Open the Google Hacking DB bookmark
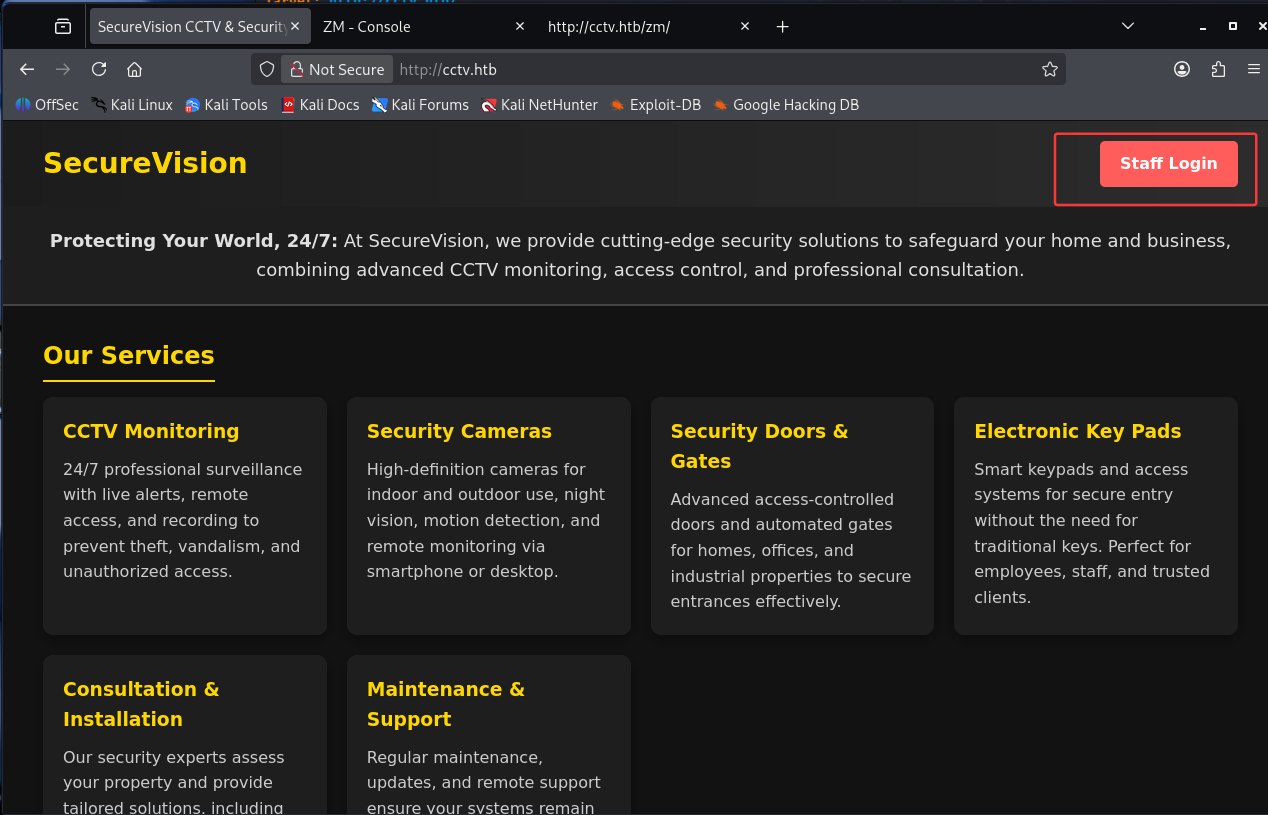Screen dimensions: 1268x815 785,105
